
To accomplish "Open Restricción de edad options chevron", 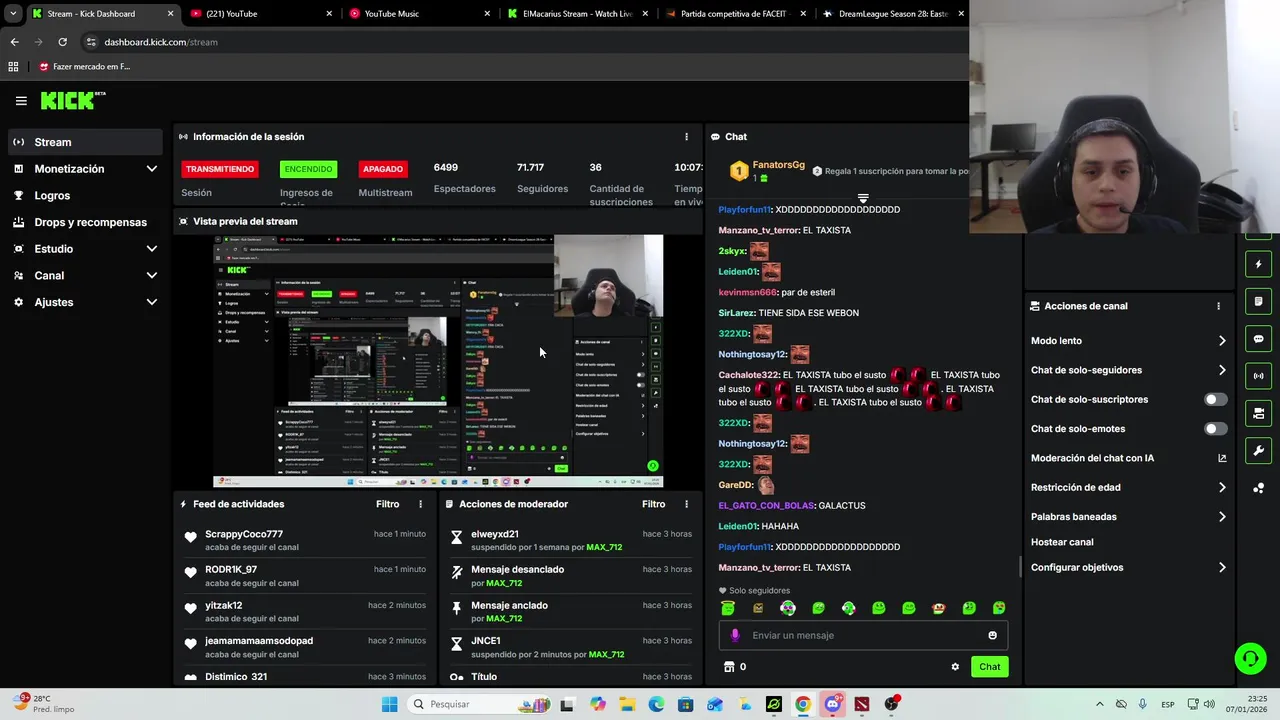I will (x=1222, y=488).
